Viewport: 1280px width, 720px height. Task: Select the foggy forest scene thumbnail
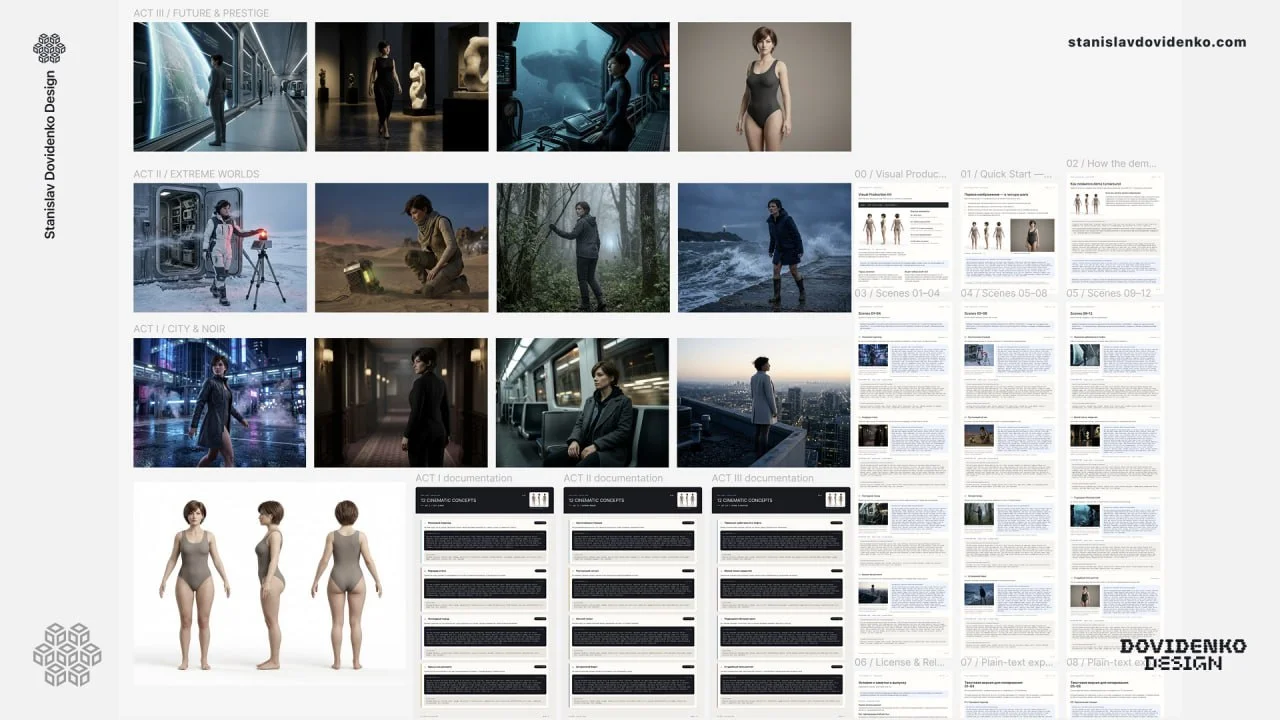click(x=583, y=247)
